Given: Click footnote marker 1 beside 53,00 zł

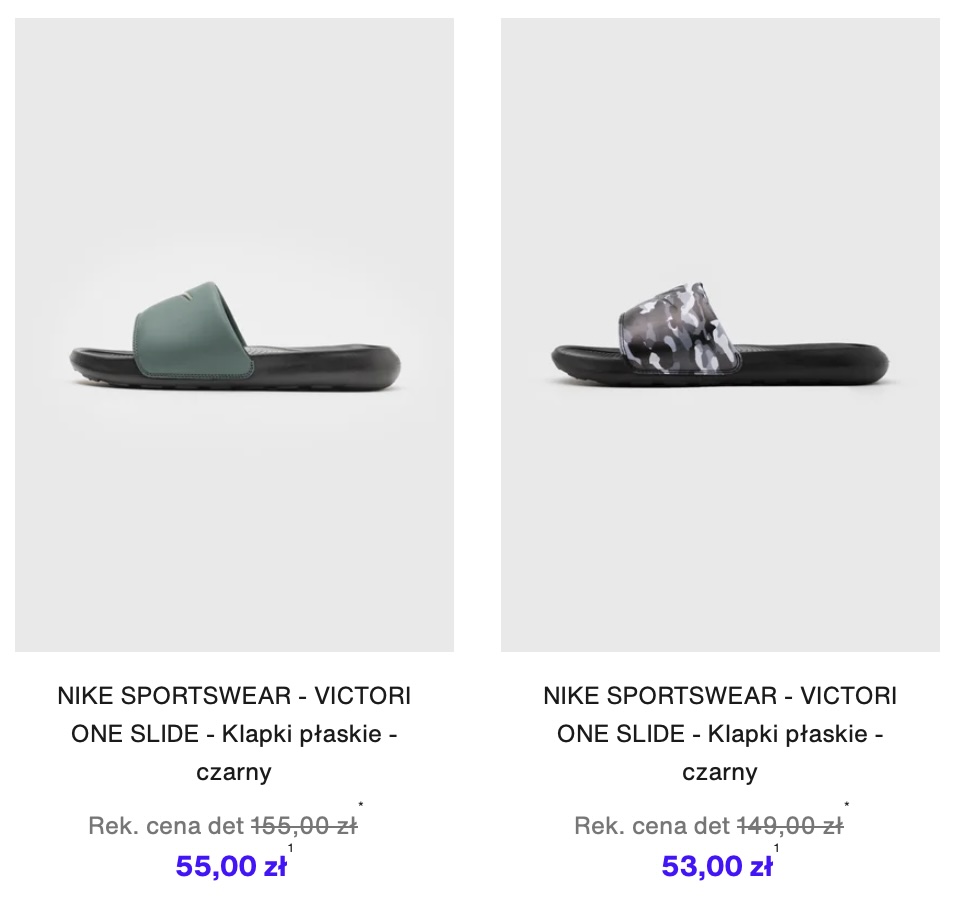Looking at the screenshot, I should coord(776,848).
